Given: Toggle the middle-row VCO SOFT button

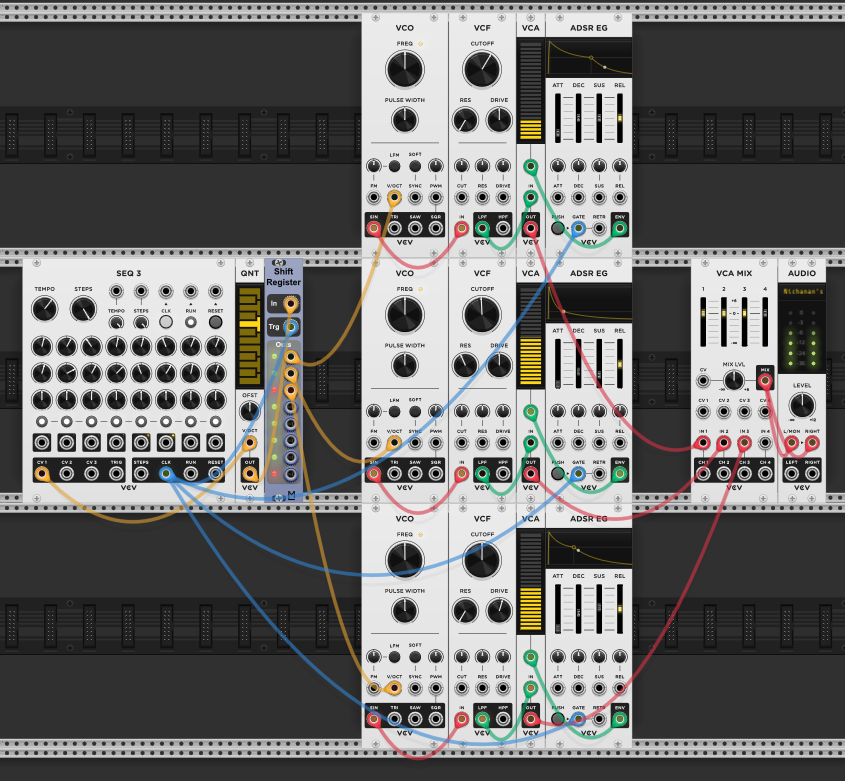Looking at the screenshot, I should pyautogui.click(x=415, y=411).
